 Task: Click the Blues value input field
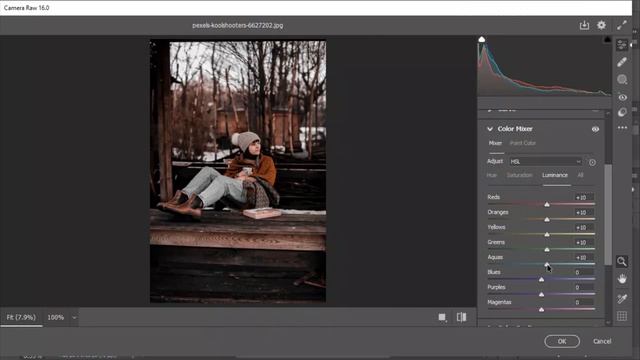tap(583, 272)
